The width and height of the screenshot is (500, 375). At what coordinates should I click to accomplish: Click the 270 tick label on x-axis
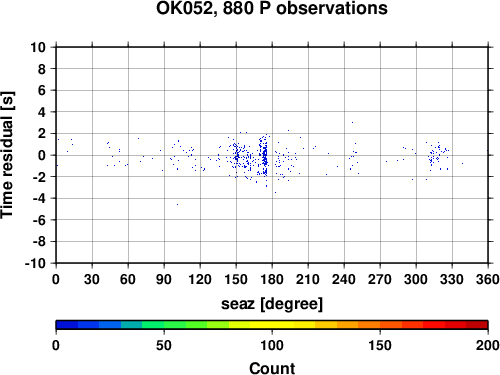coord(380,279)
